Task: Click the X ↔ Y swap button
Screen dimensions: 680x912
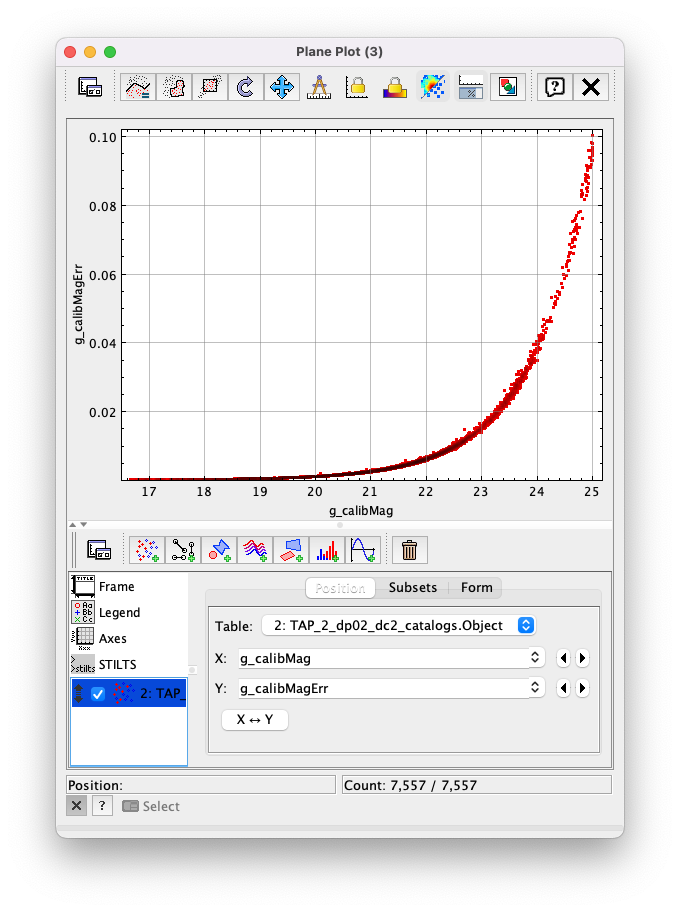Action: tap(255, 719)
